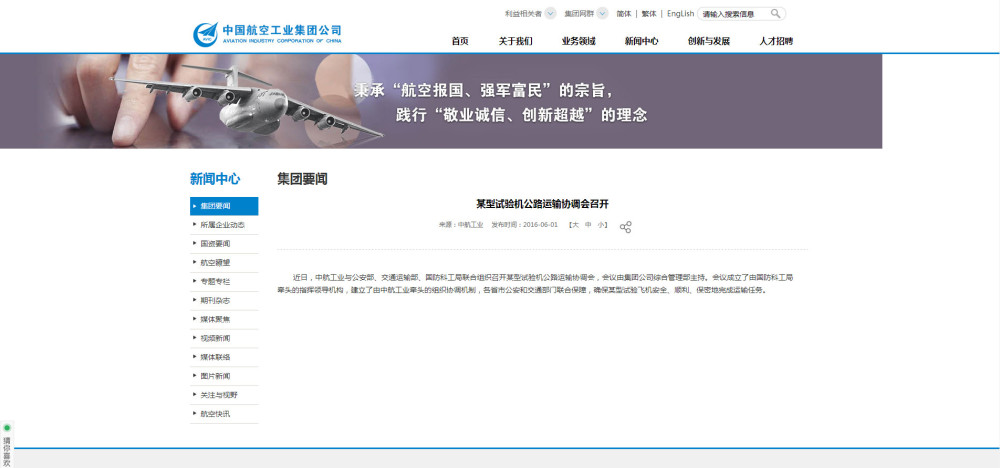
Task: Open the 首页 nav menu
Action: pyautogui.click(x=460, y=41)
